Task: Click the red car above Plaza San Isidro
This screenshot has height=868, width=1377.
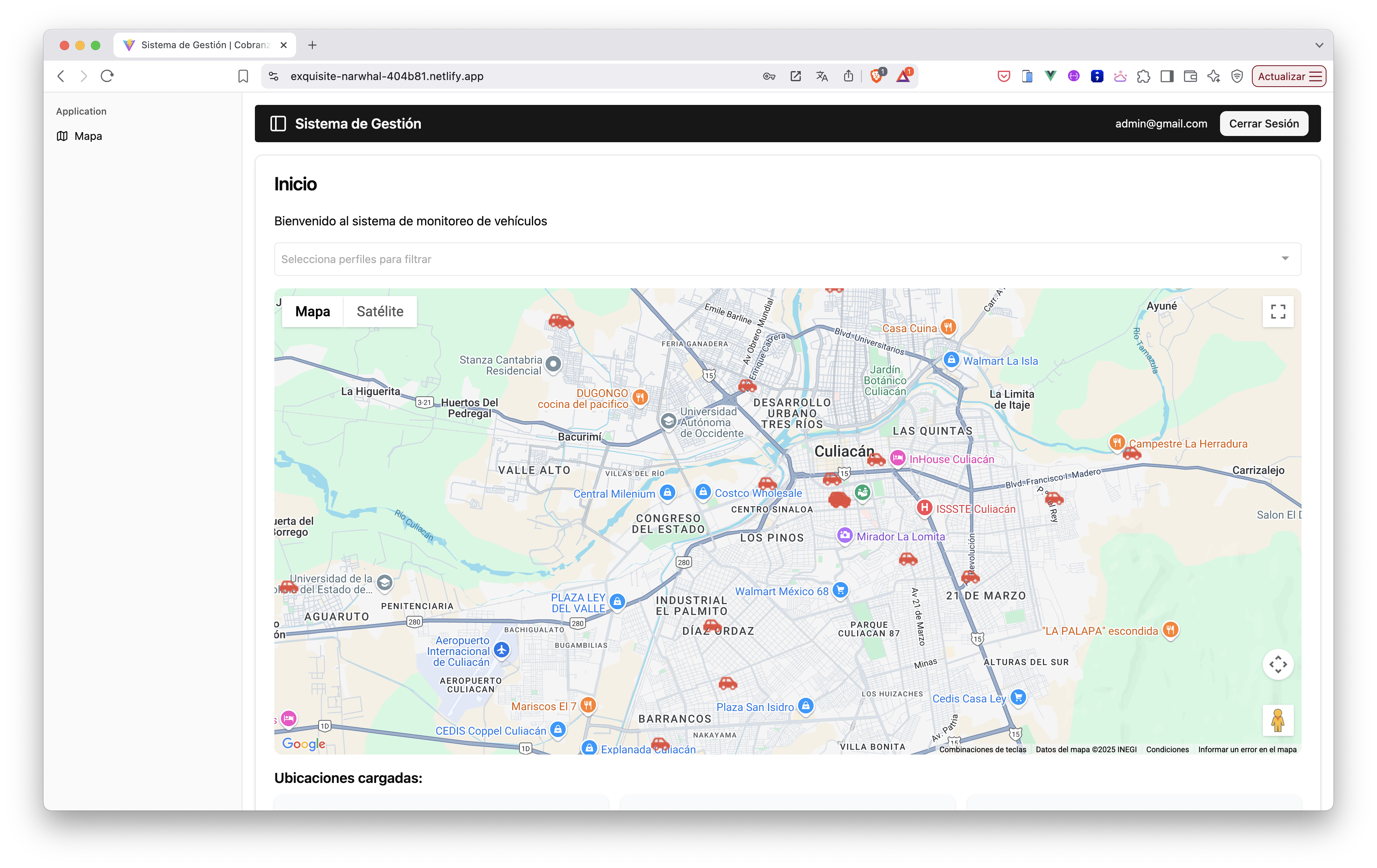Action: [x=727, y=683]
